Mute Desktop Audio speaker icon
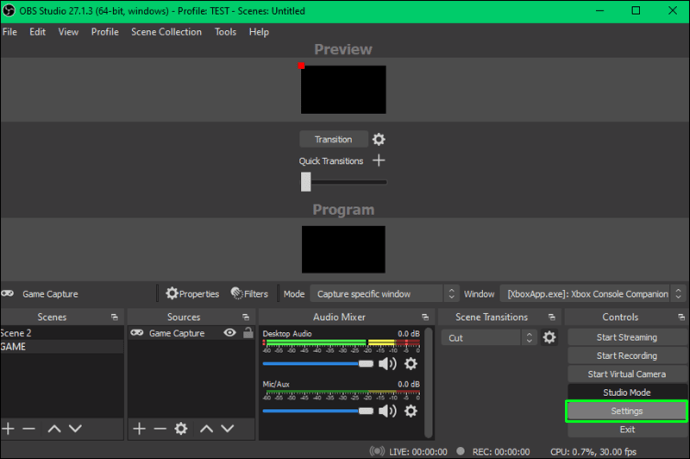 click(x=387, y=364)
